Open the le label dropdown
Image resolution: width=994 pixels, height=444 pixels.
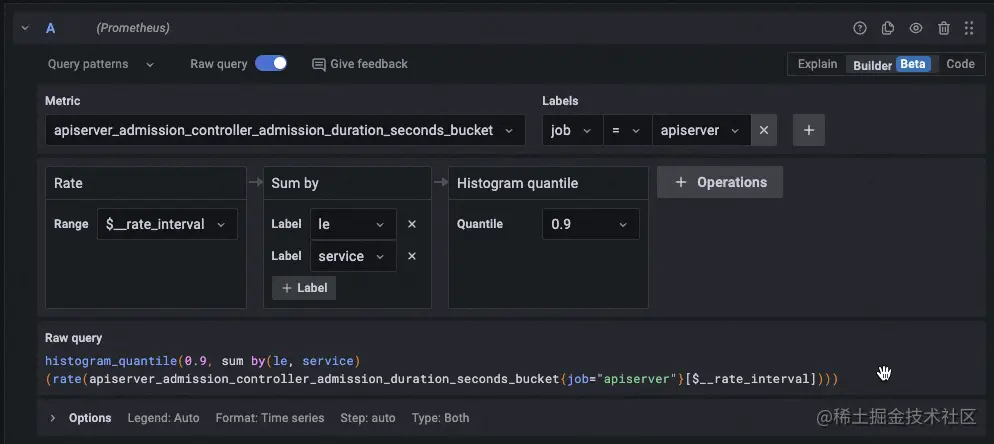click(353, 224)
